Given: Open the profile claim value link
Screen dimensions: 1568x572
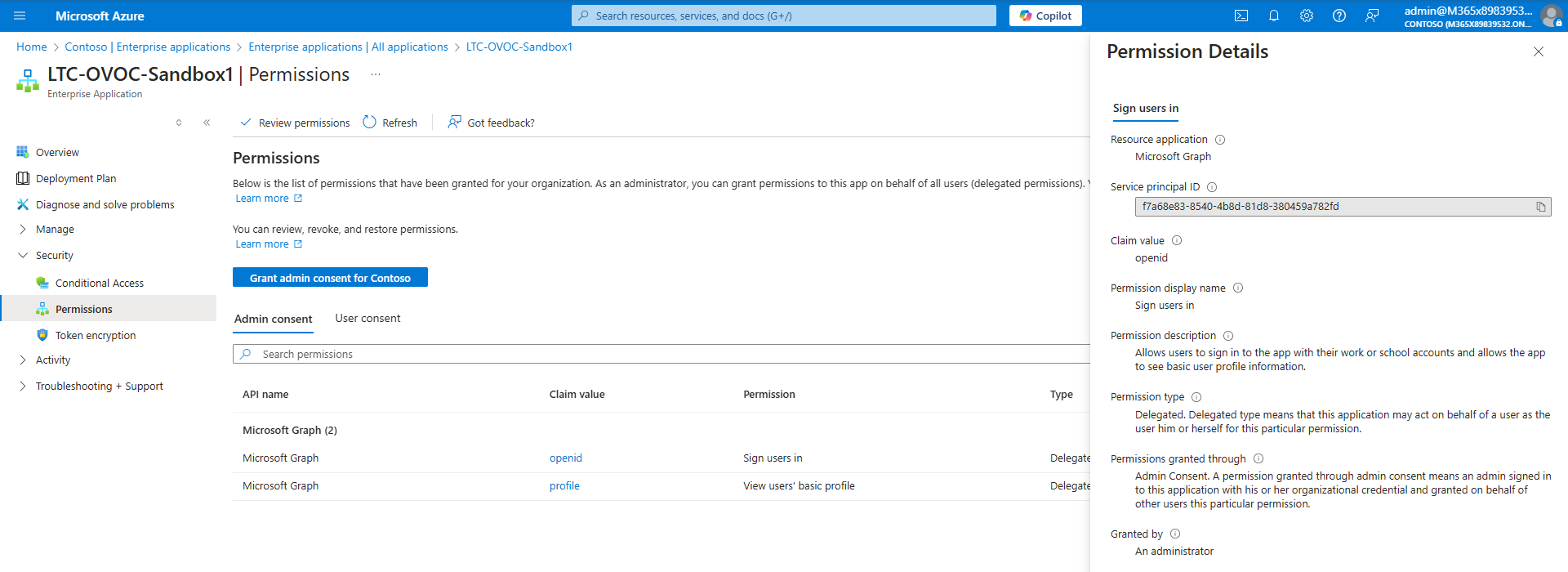Looking at the screenshot, I should 564,486.
